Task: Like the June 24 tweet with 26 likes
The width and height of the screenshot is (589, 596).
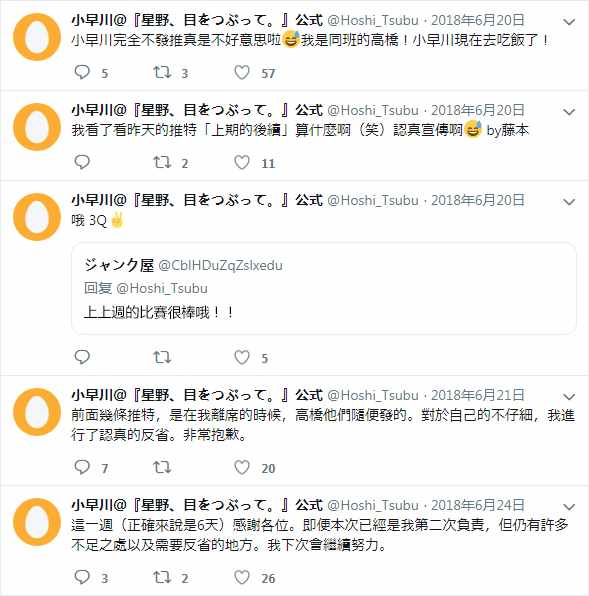Action: pyautogui.click(x=242, y=577)
